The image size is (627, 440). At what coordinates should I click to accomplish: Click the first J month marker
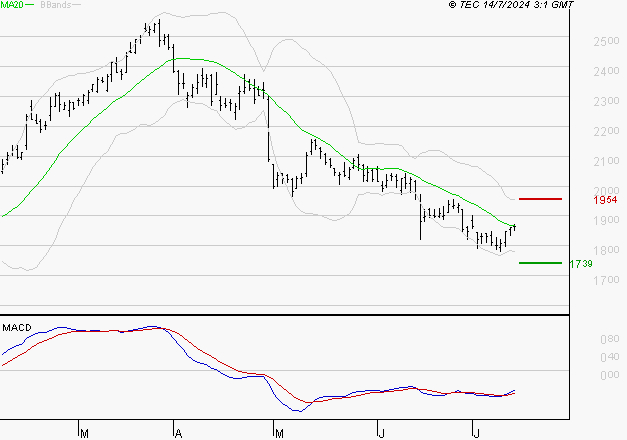coord(381,434)
